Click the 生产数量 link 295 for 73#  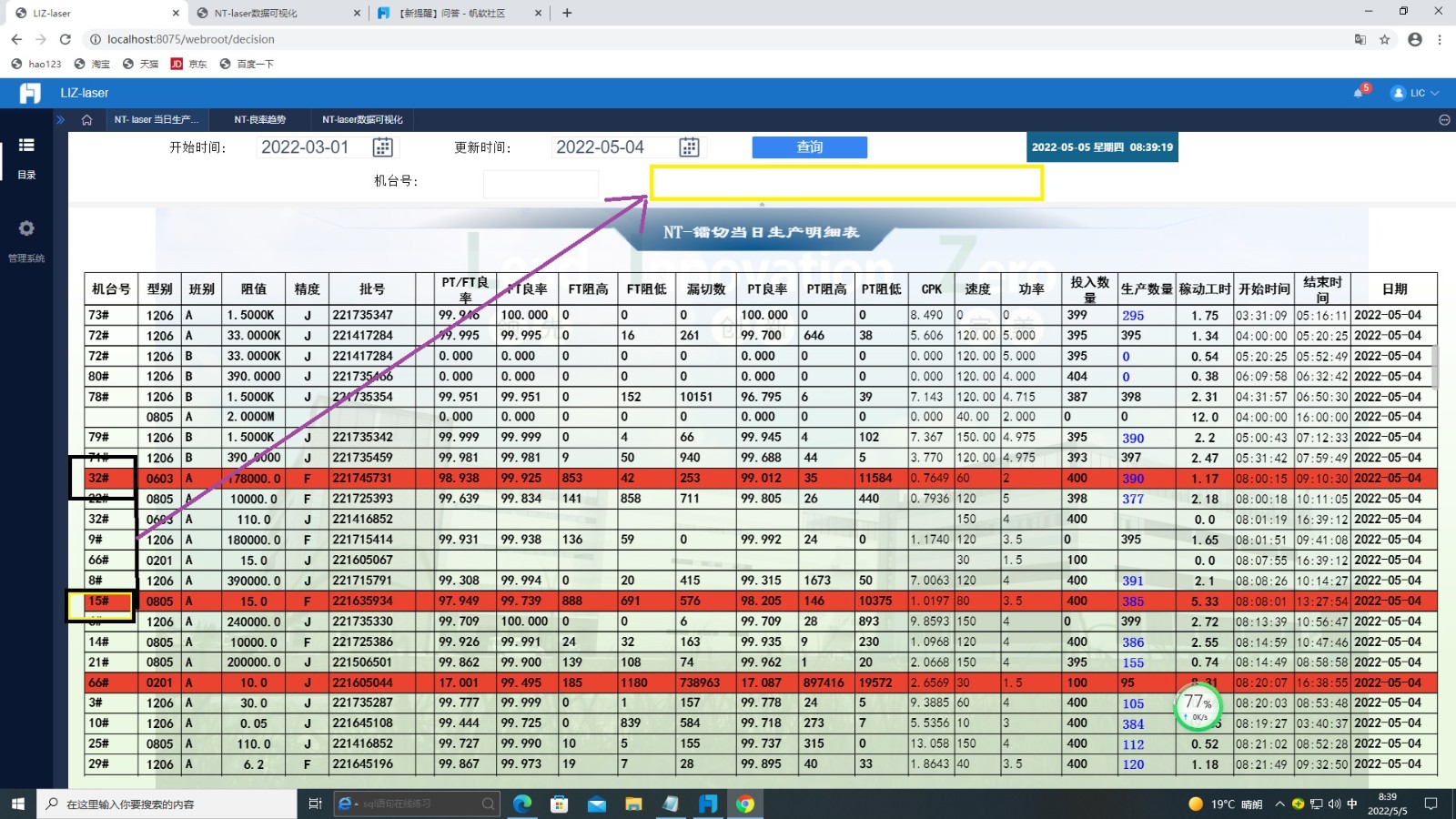pos(1133,316)
